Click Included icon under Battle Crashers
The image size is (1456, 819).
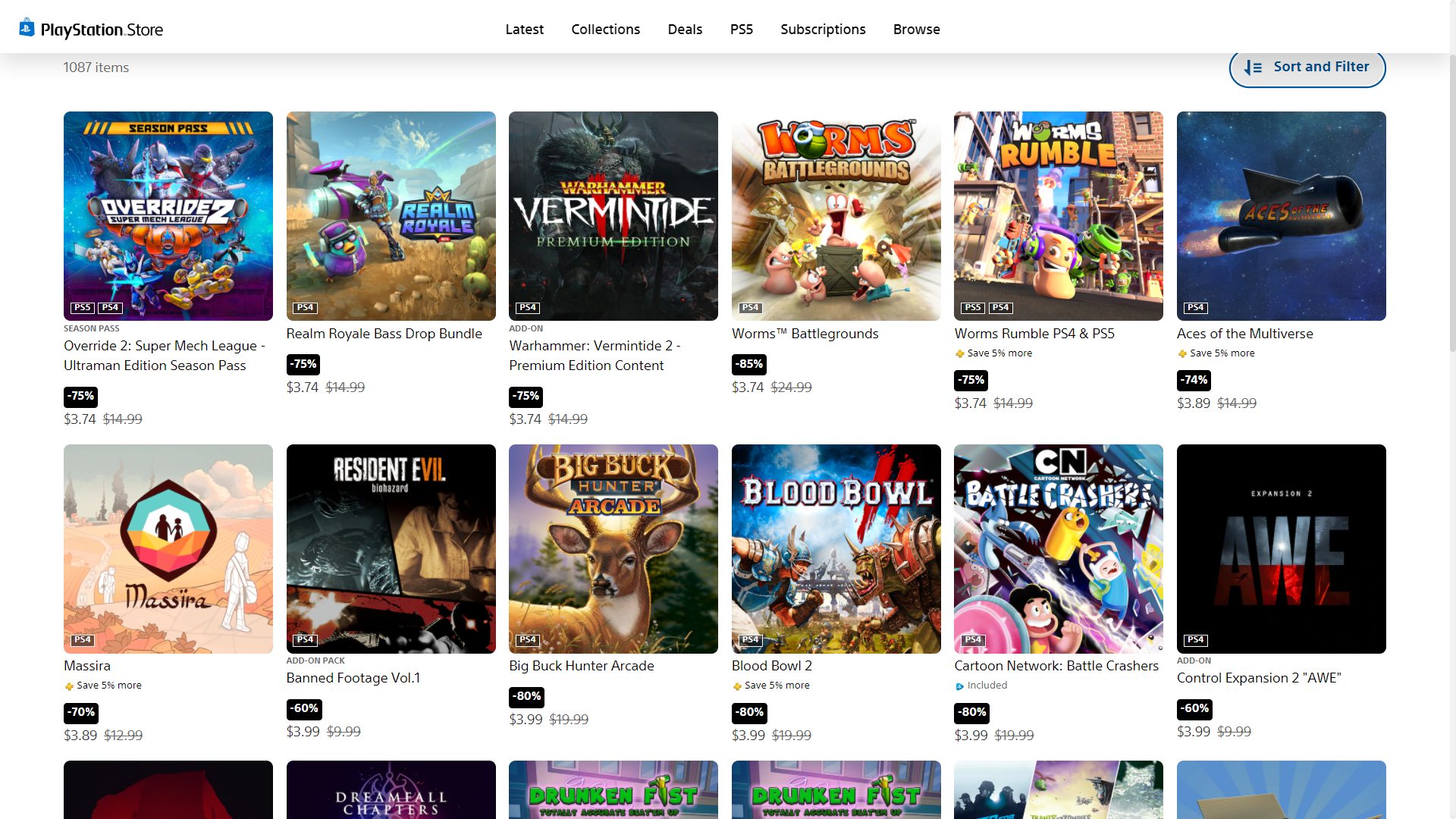[959, 686]
